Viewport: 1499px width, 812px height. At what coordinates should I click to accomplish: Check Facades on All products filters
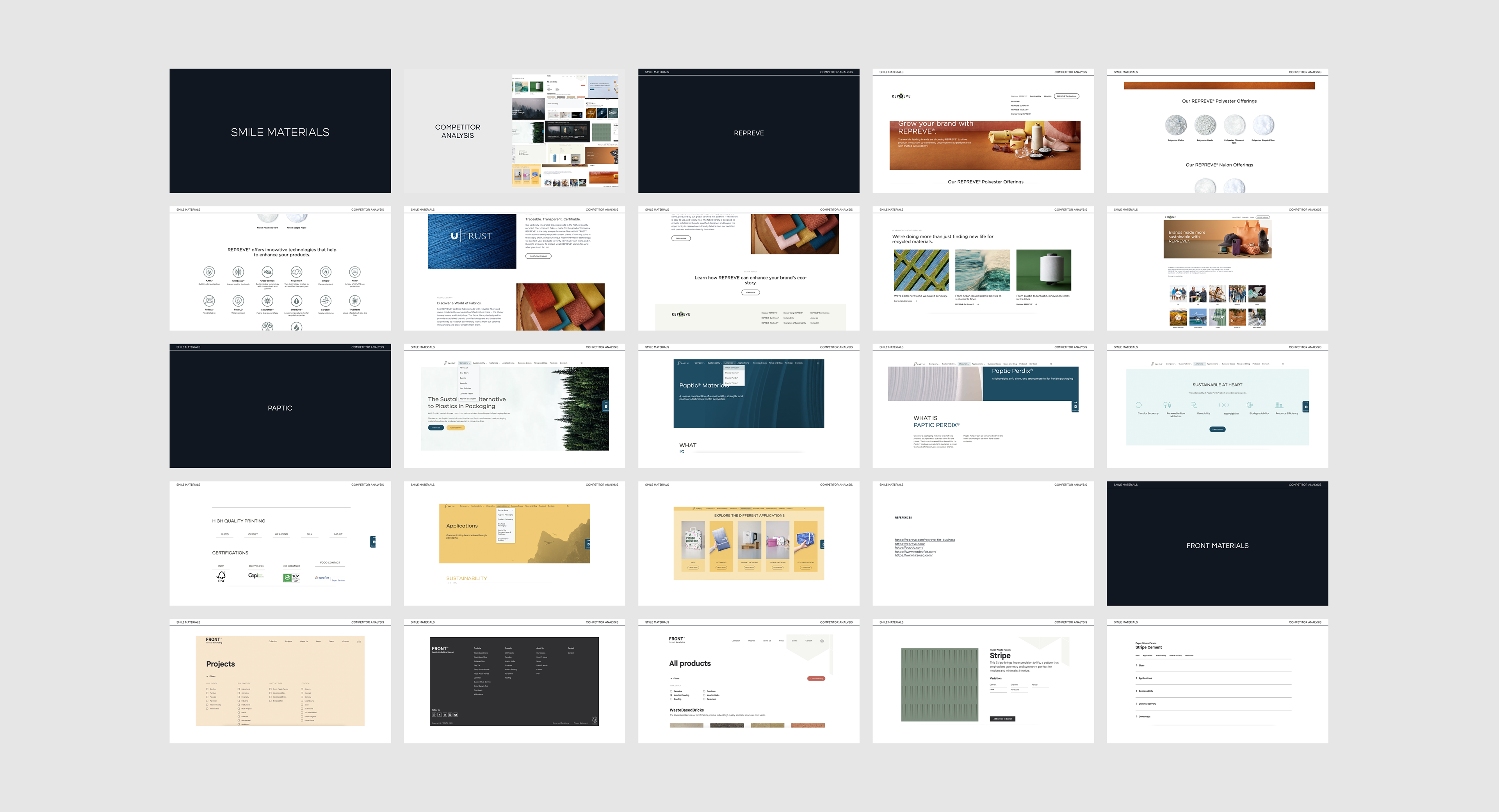click(x=671, y=691)
